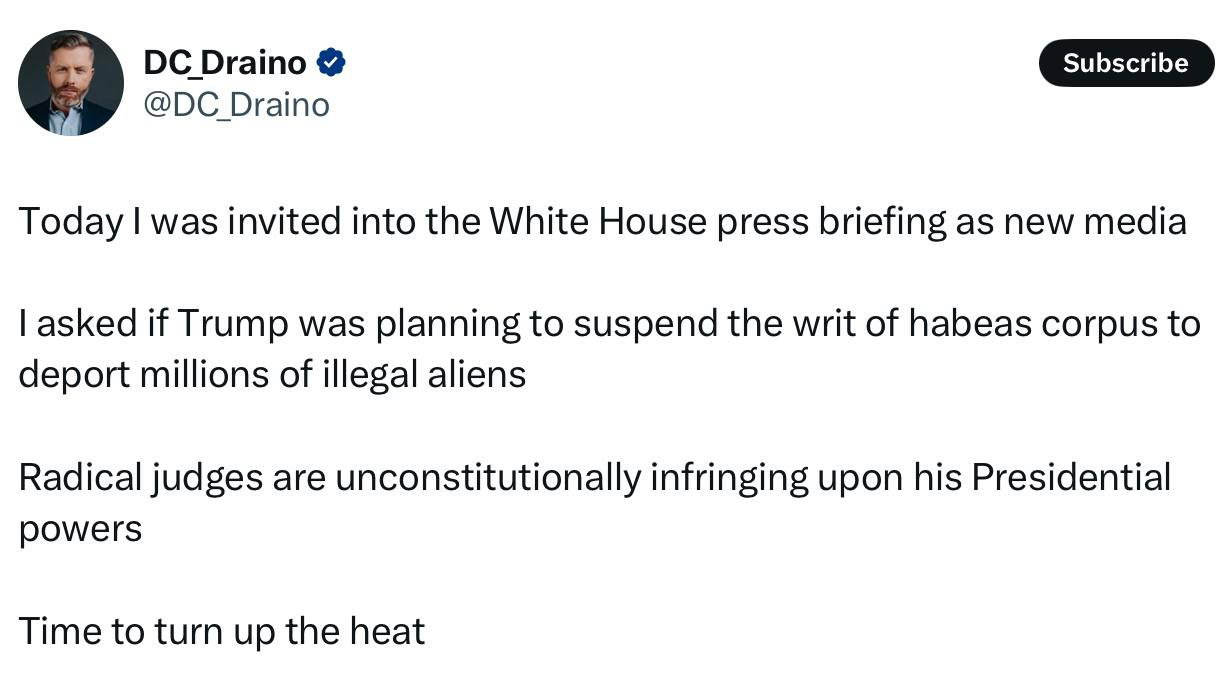The image size is (1231, 699).
Task: Click the word "powers" on its own line
Action: click(80, 530)
